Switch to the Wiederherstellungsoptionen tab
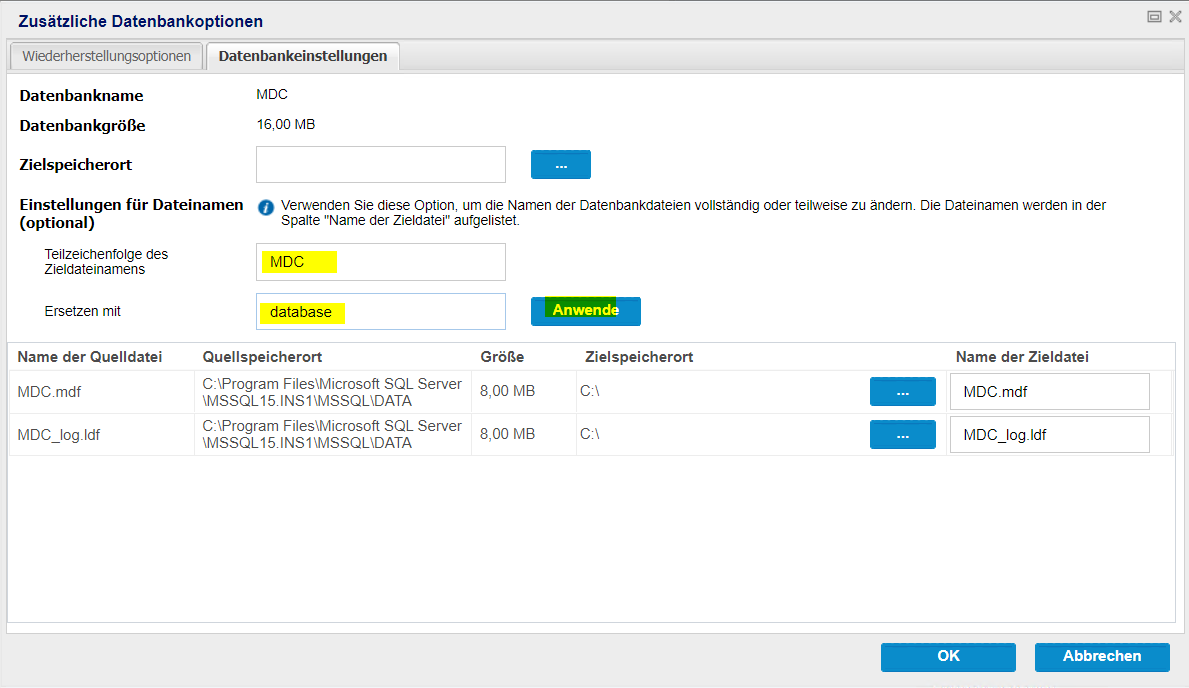 click(x=106, y=56)
